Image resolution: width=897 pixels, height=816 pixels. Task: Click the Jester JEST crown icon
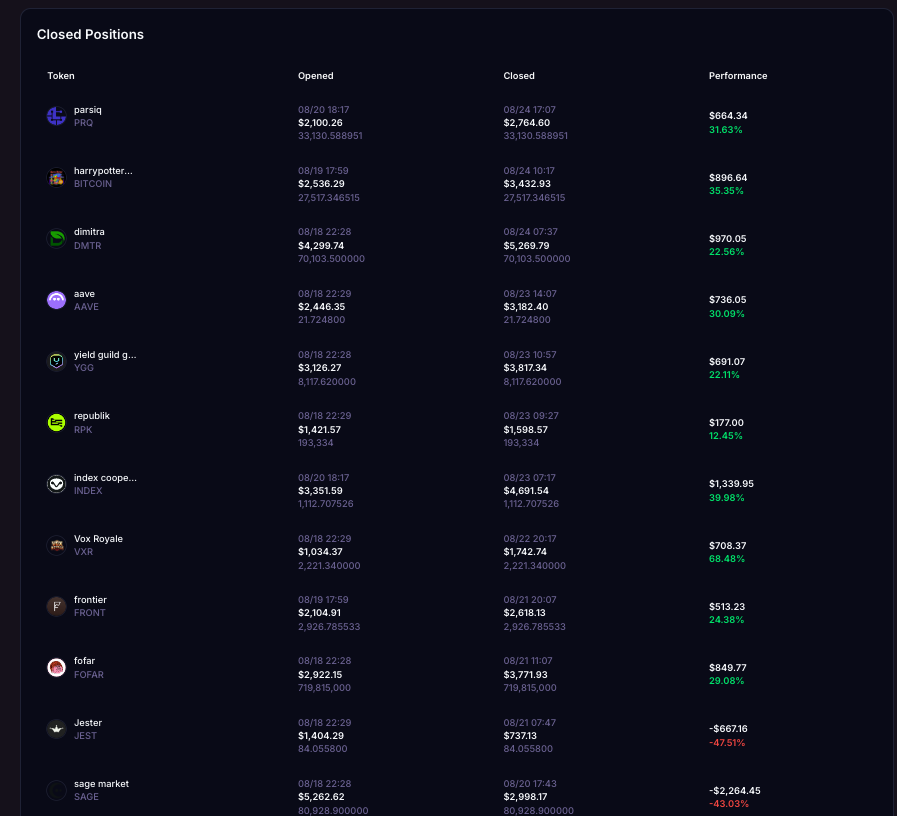click(56, 729)
